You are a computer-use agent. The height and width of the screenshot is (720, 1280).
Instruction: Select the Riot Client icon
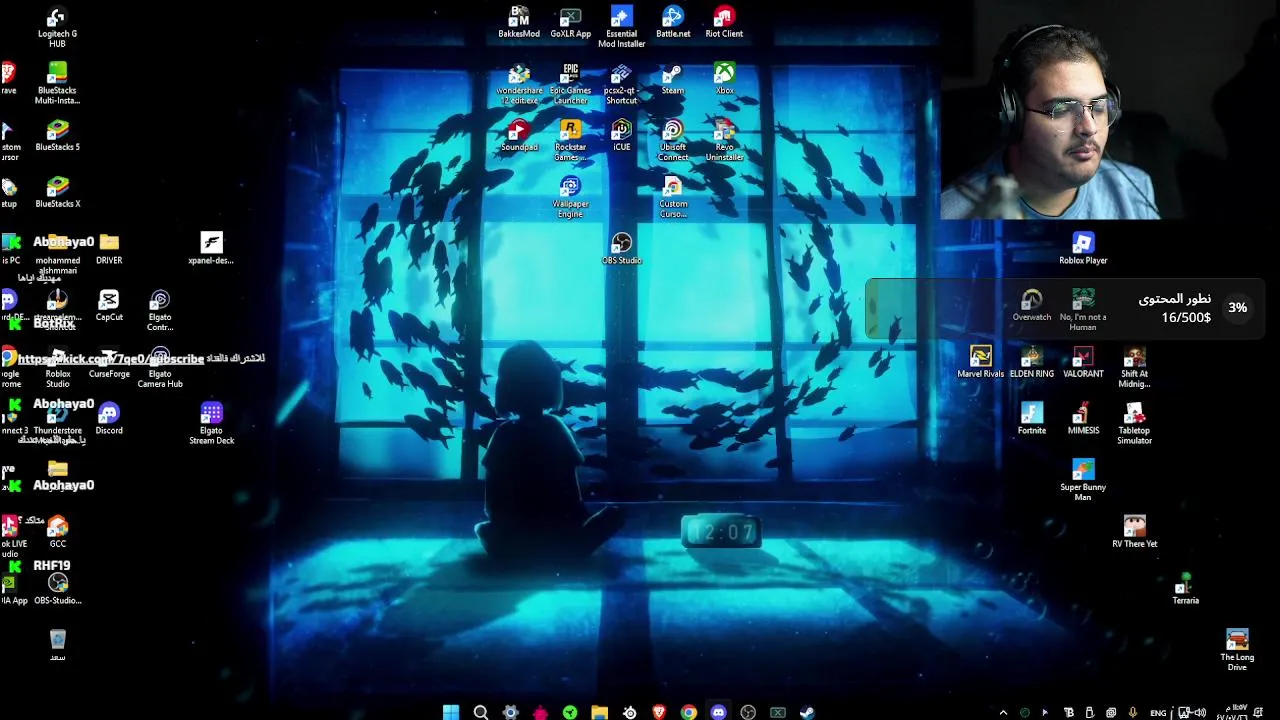[724, 22]
